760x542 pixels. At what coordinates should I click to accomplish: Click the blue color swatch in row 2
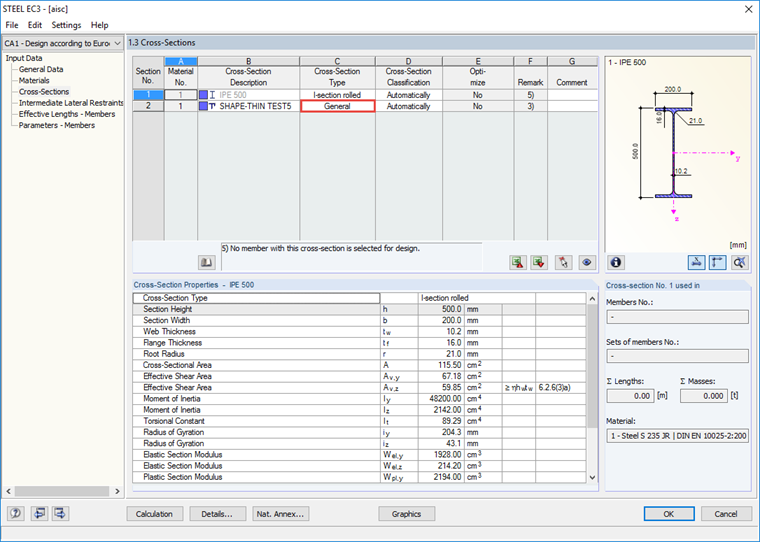pos(204,106)
